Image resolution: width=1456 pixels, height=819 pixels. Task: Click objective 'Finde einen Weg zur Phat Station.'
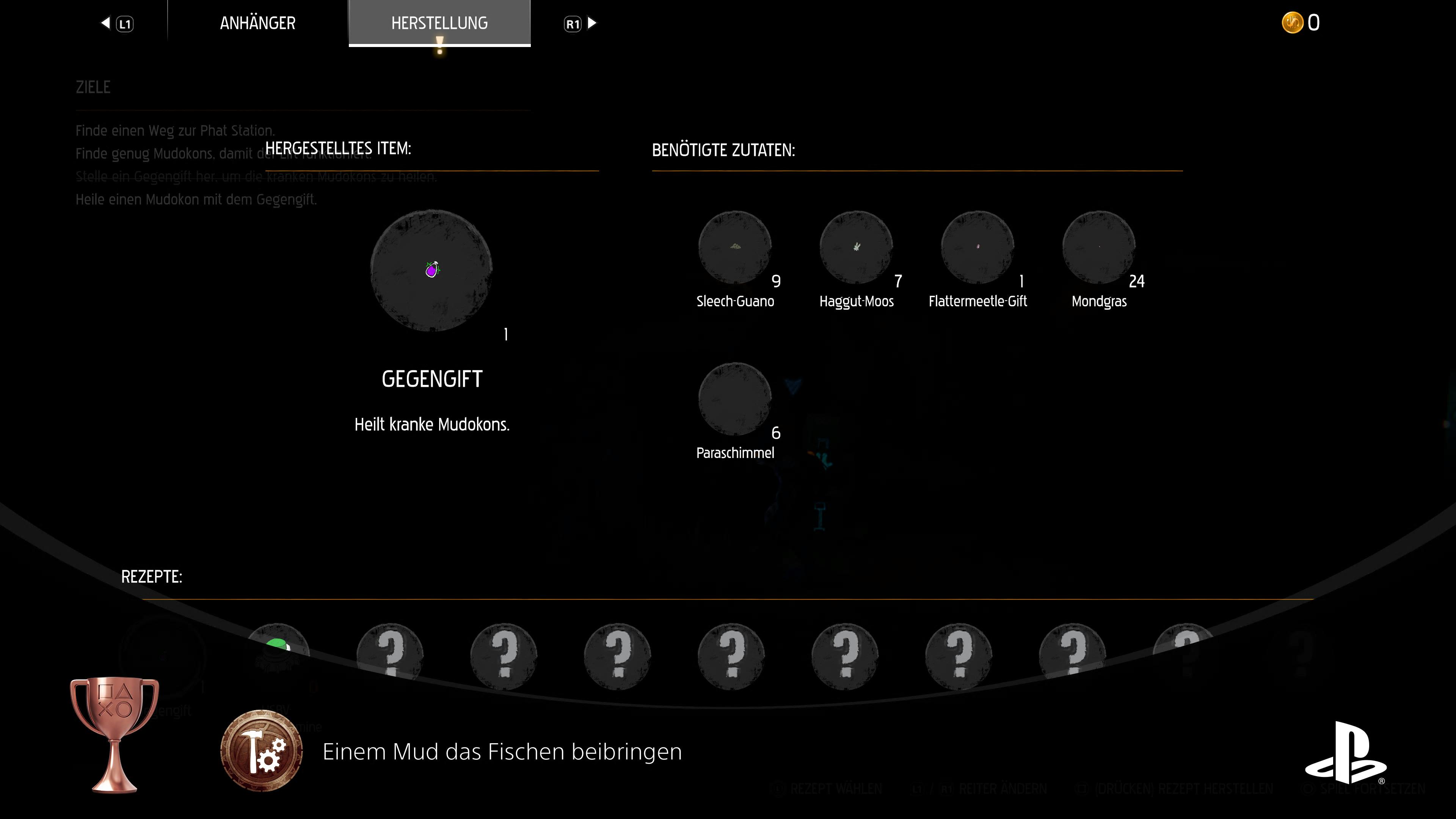[x=175, y=130]
